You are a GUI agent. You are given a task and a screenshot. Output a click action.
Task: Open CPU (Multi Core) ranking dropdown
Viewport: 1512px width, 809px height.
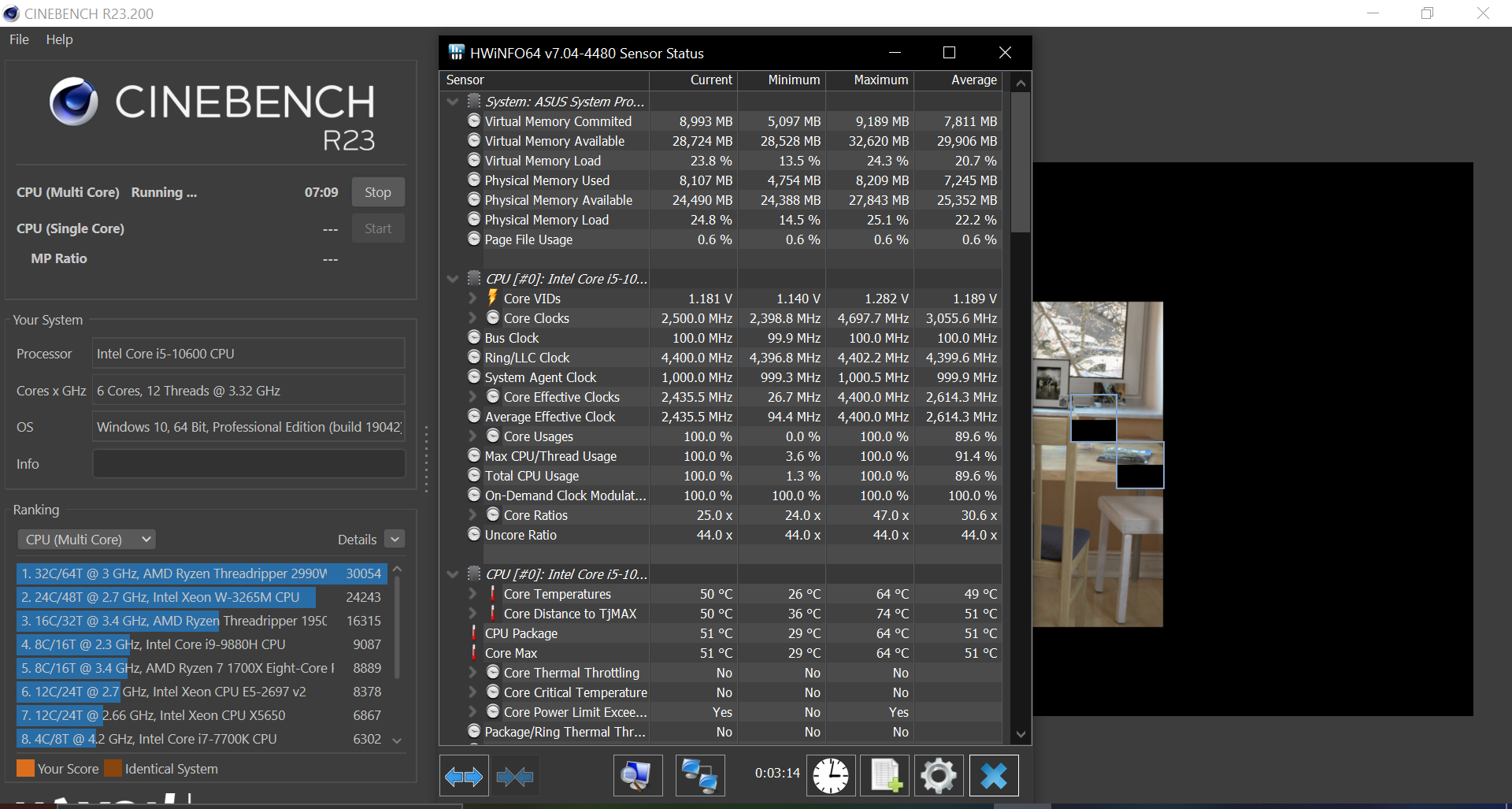click(x=87, y=540)
